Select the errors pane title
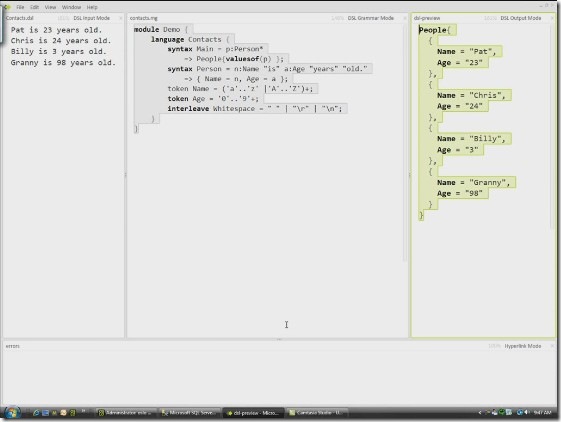561x422 pixels. (x=13, y=346)
